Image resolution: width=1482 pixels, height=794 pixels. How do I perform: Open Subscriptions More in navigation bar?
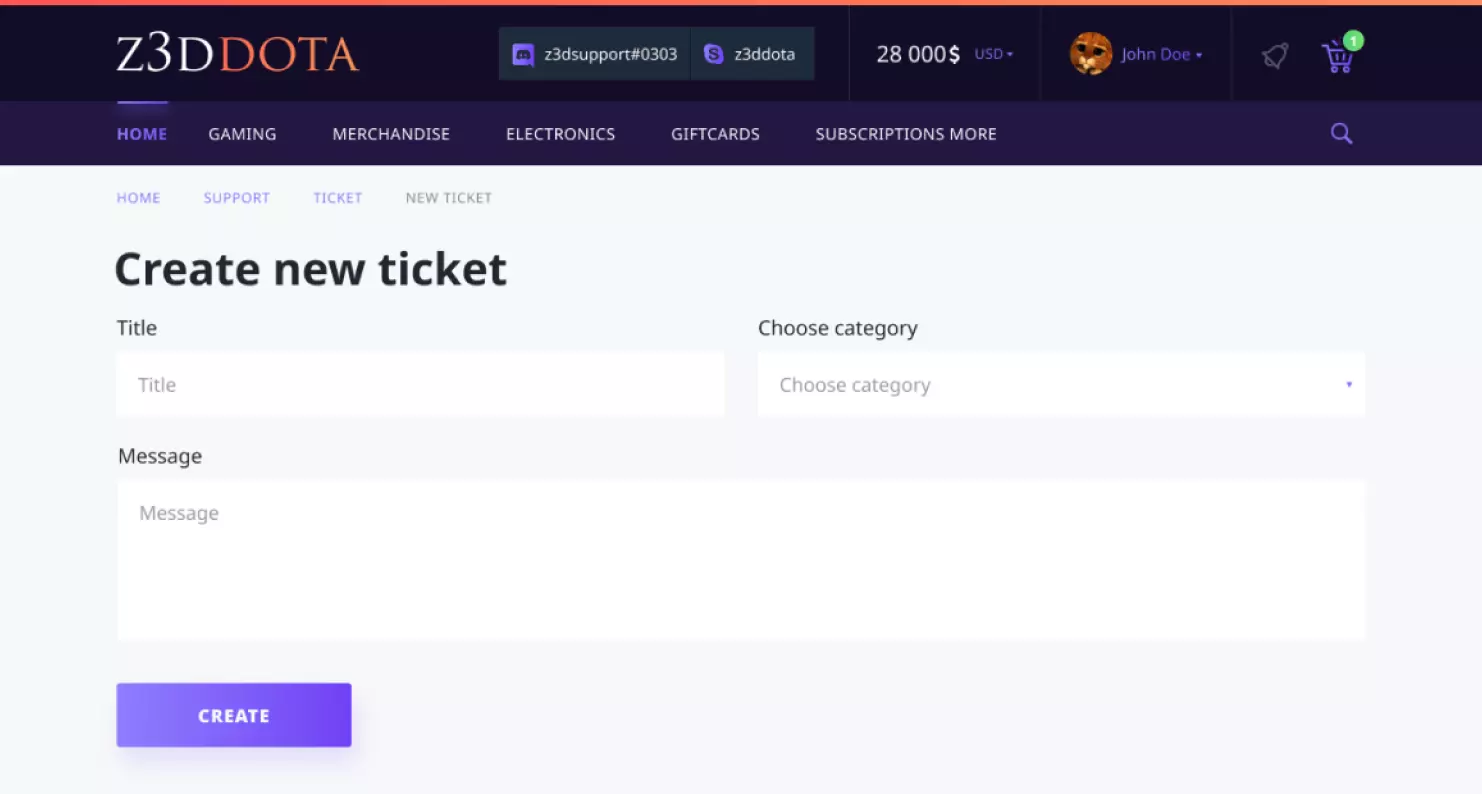pyautogui.click(x=905, y=134)
